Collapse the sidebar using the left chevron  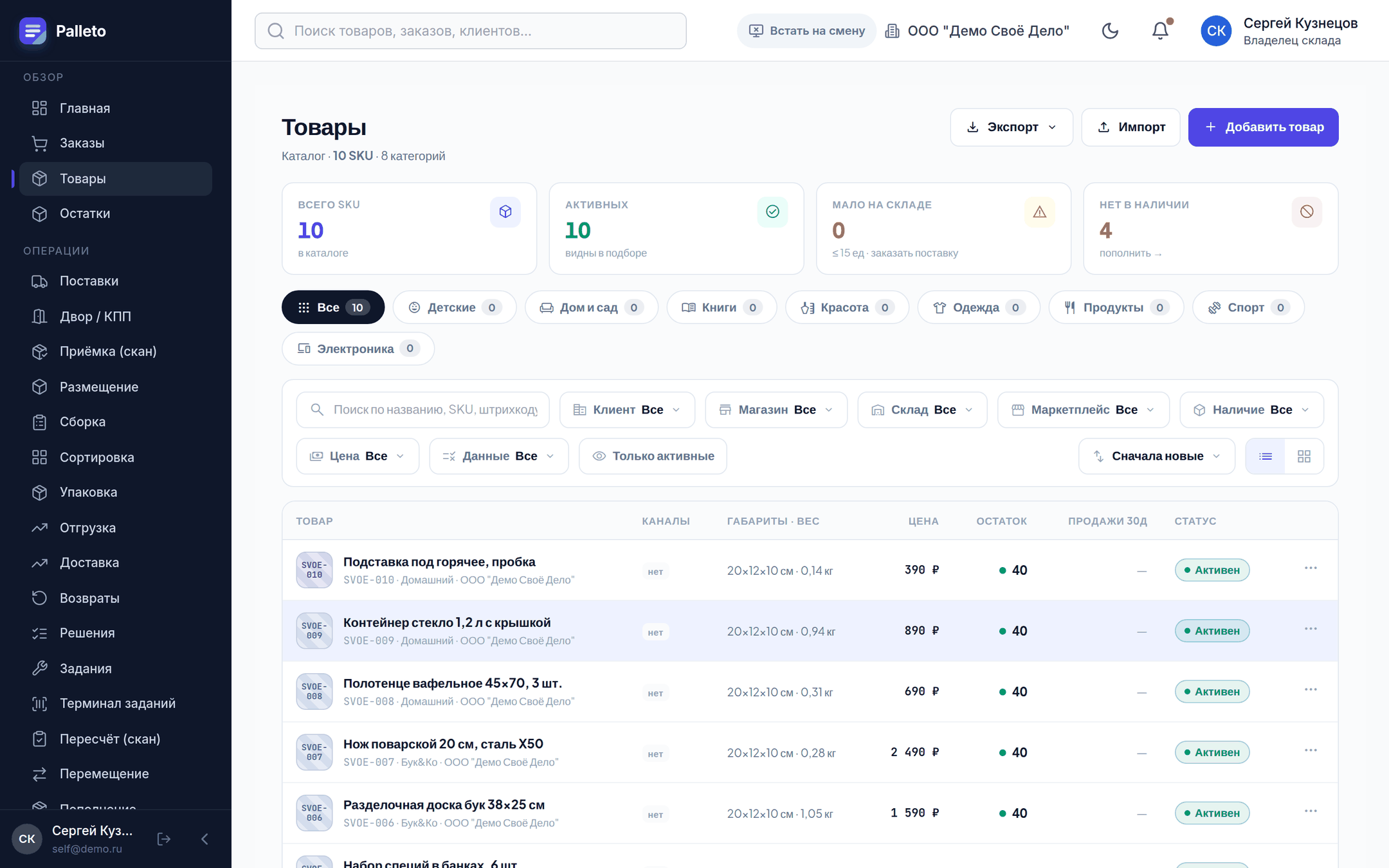point(204,839)
